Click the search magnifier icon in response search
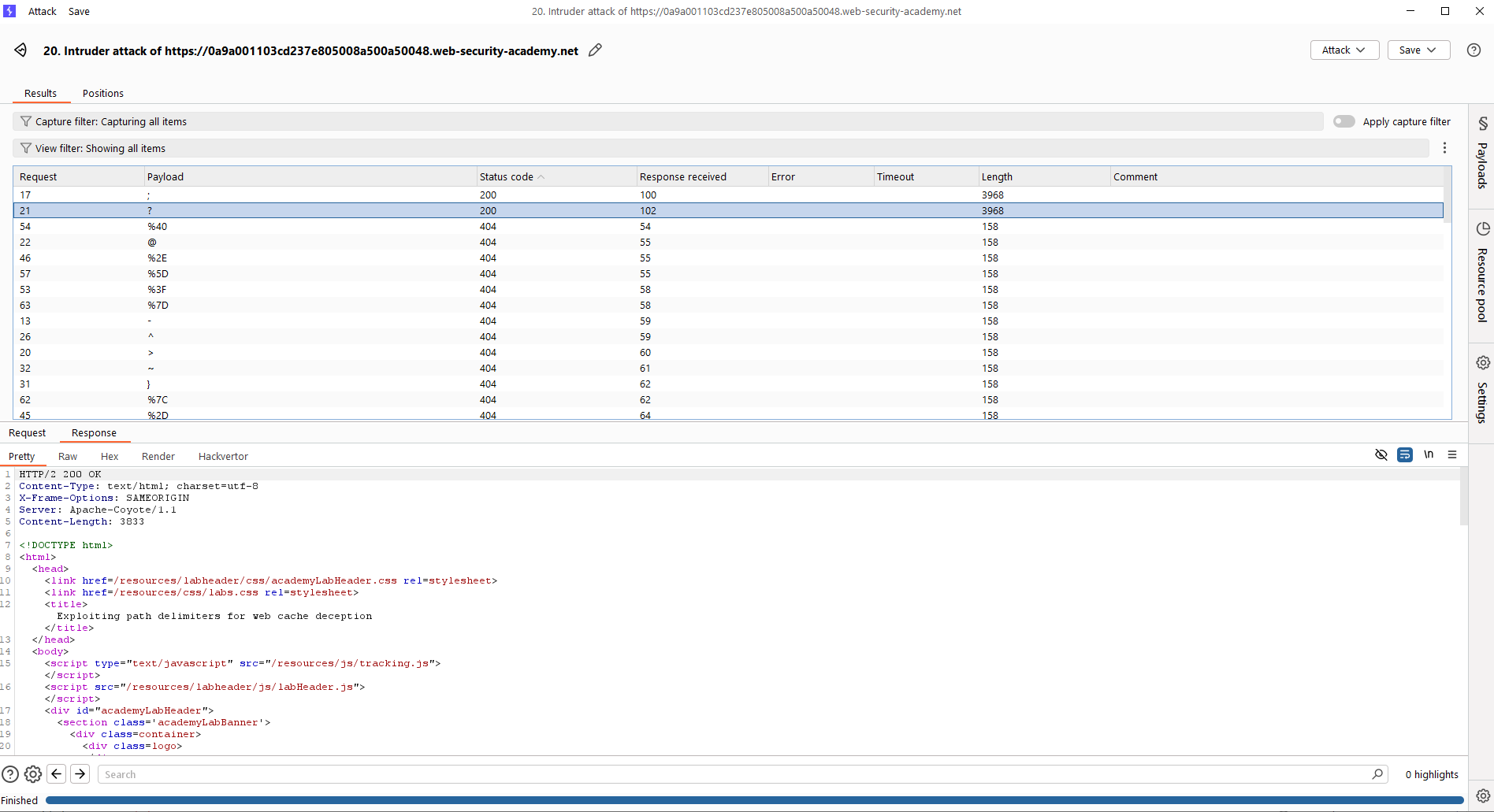The image size is (1494, 812). (1377, 774)
